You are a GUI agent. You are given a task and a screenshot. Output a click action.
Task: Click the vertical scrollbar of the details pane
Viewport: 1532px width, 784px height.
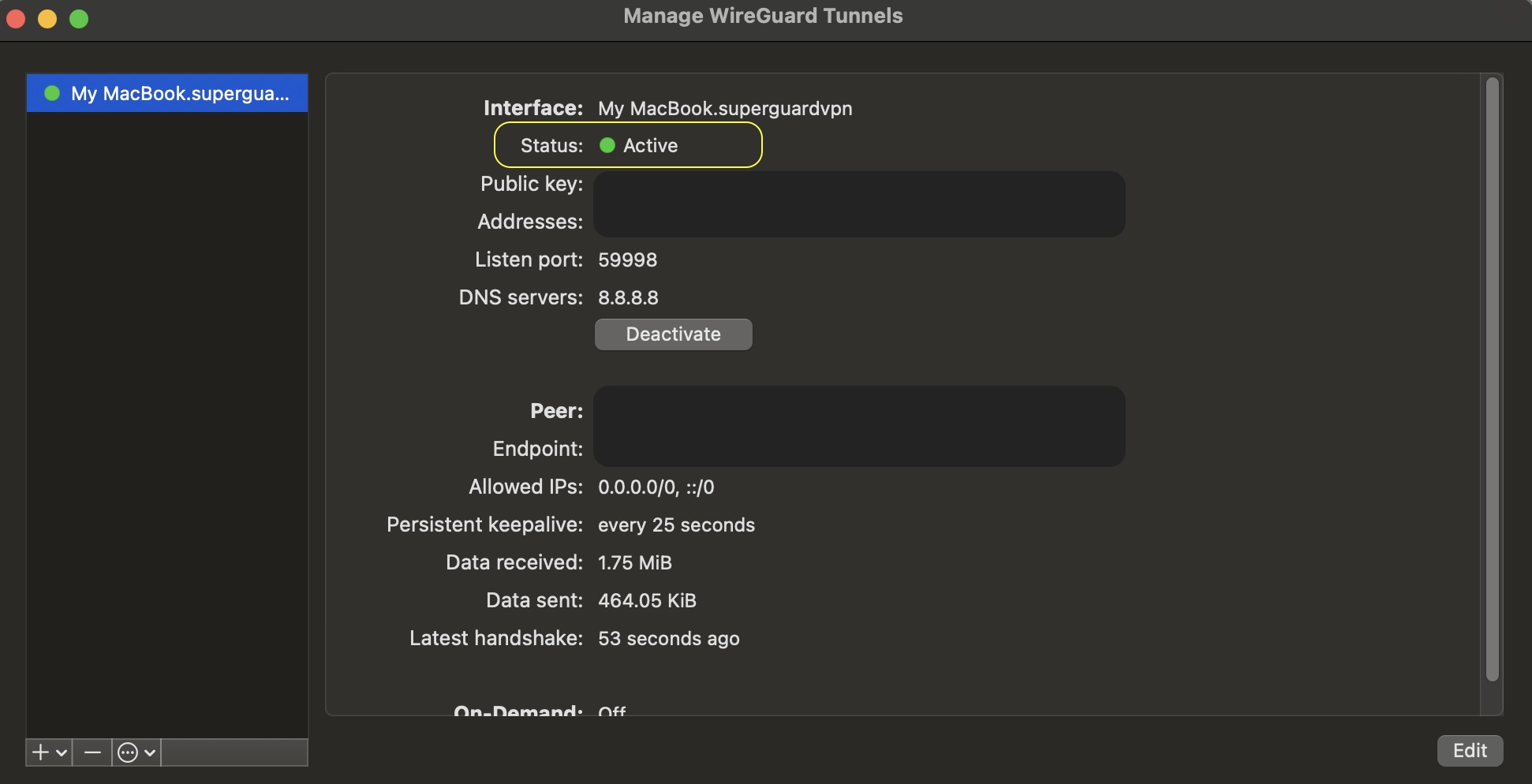pos(1492,379)
